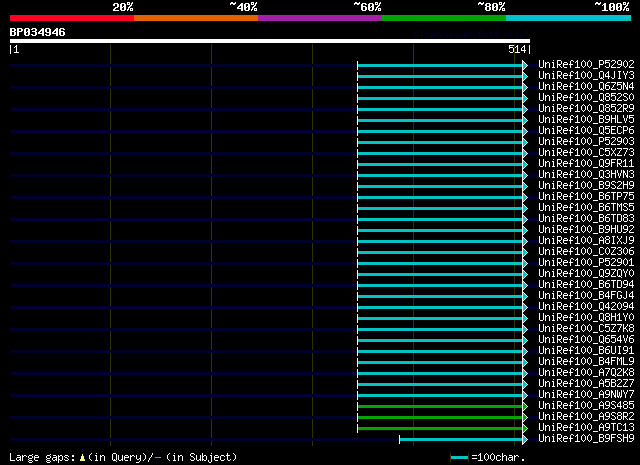Screen dimensions: 640x465
Task: Select hit label UniRef100_C5XZ73
Action: click(x=586, y=153)
